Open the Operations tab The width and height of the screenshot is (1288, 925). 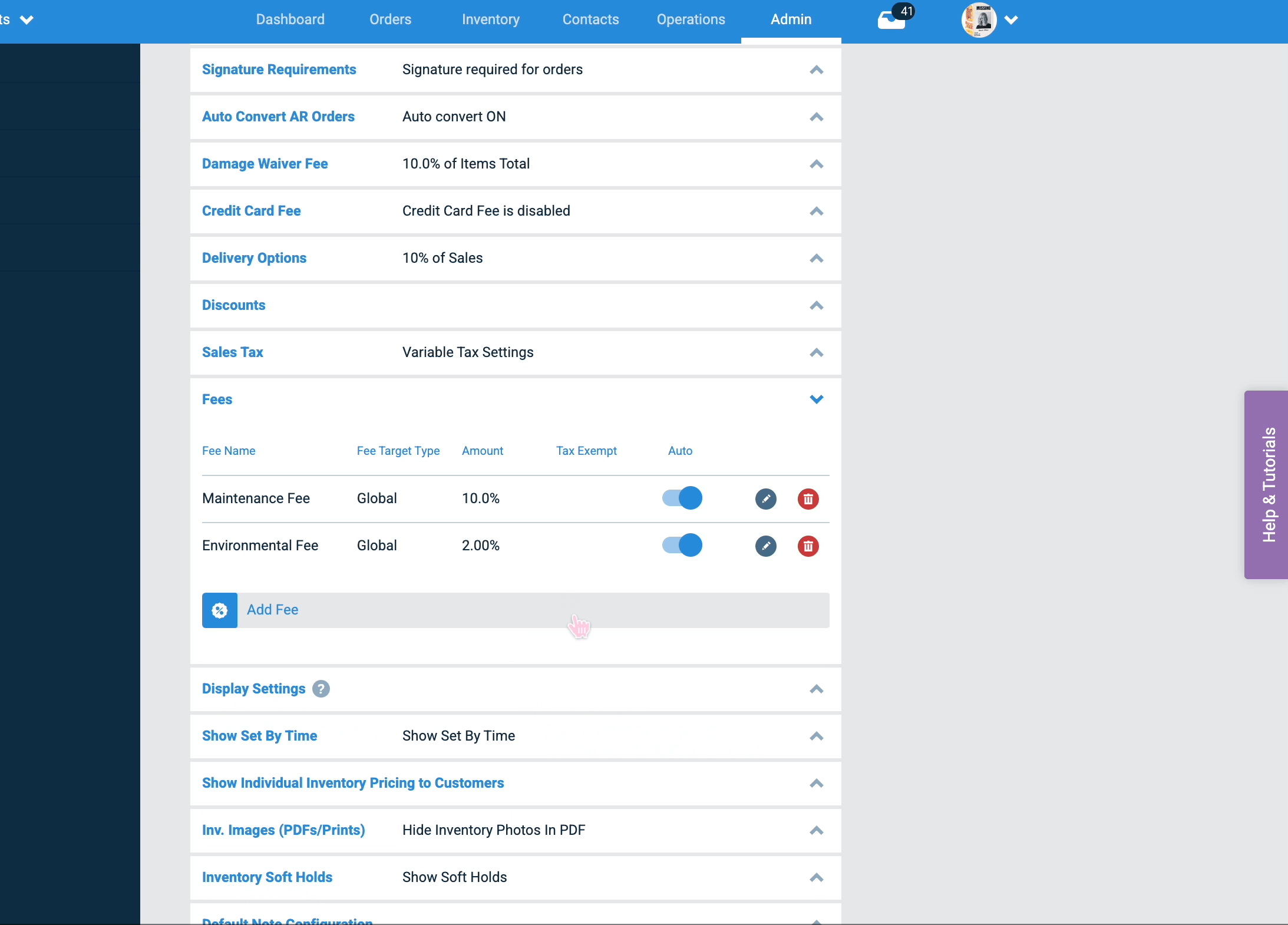coord(691,19)
